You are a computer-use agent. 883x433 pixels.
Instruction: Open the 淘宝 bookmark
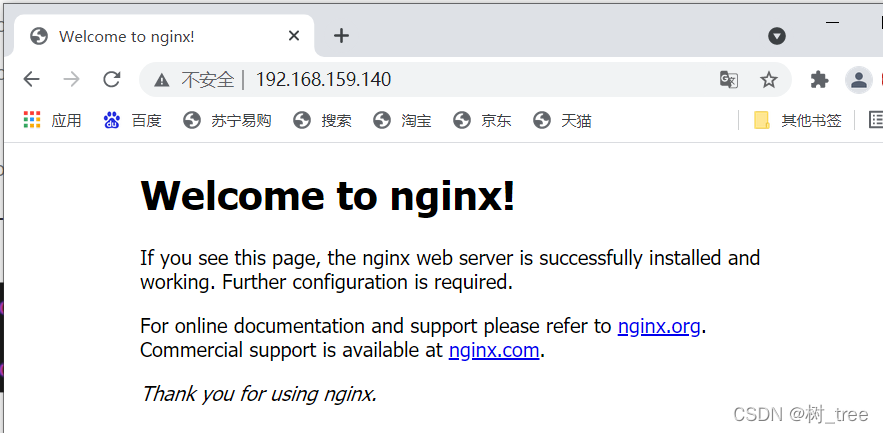click(x=402, y=120)
